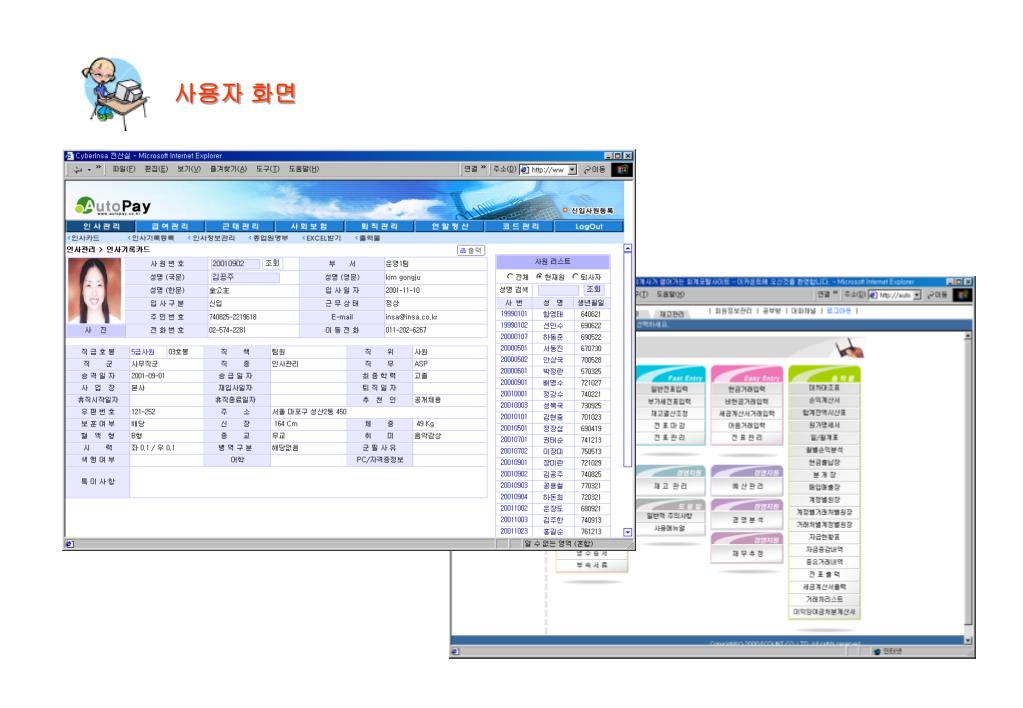
Task: Select the 퇴사자 radio button in the employee list
Action: 575,277
